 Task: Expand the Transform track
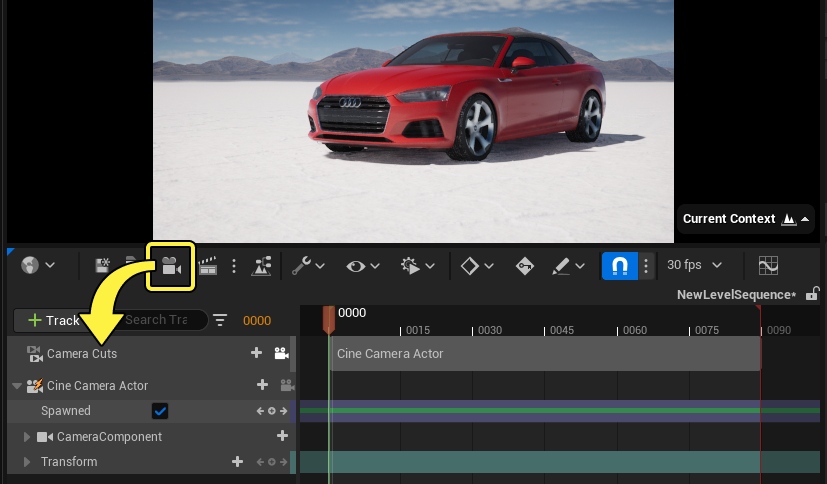tap(26, 462)
